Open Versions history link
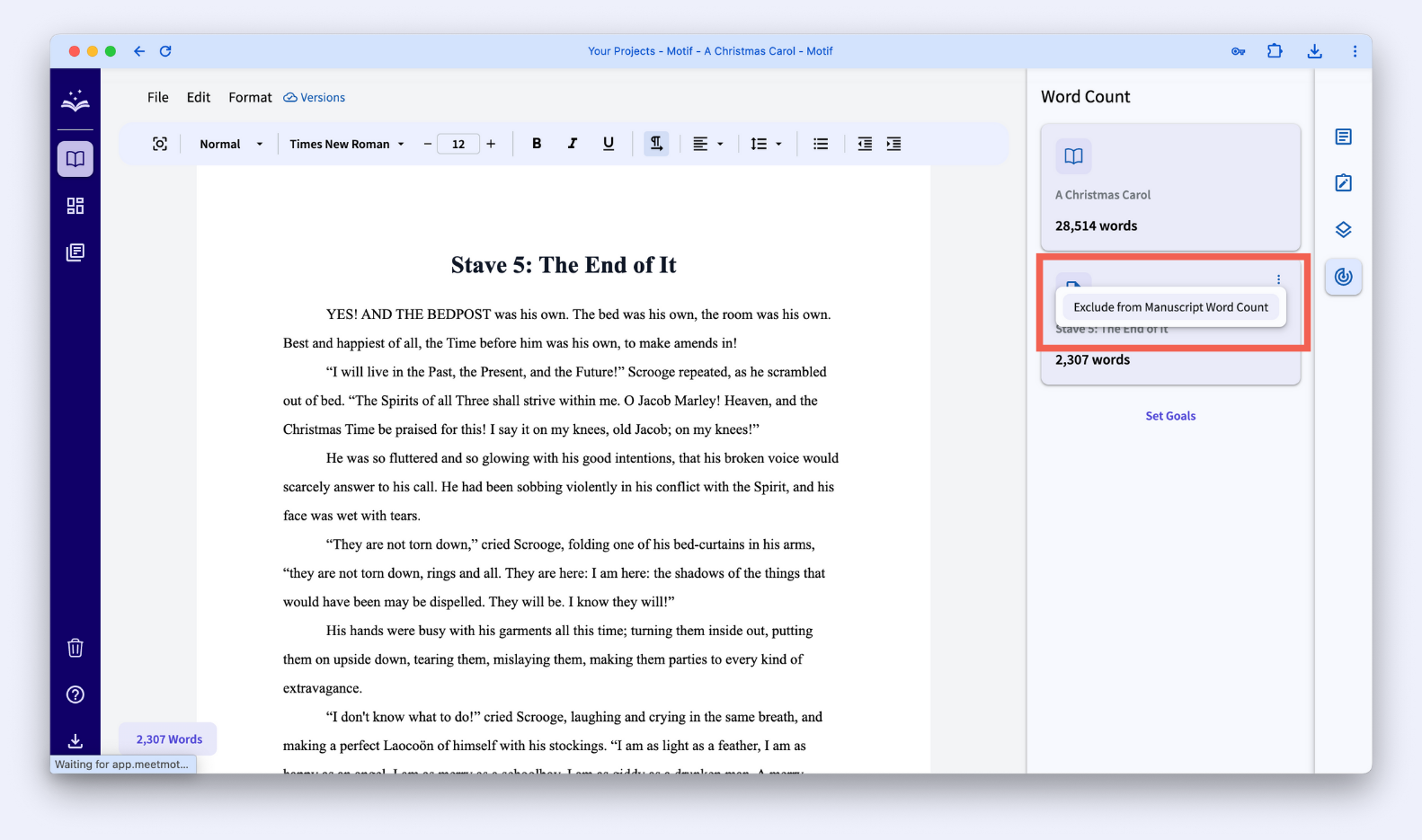This screenshot has width=1422, height=840. pyautogui.click(x=315, y=97)
